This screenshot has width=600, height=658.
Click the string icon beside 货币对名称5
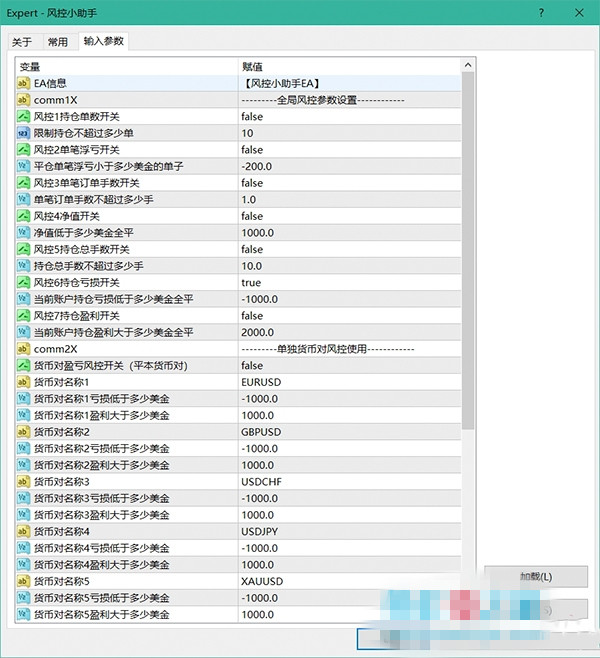[x=24, y=581]
